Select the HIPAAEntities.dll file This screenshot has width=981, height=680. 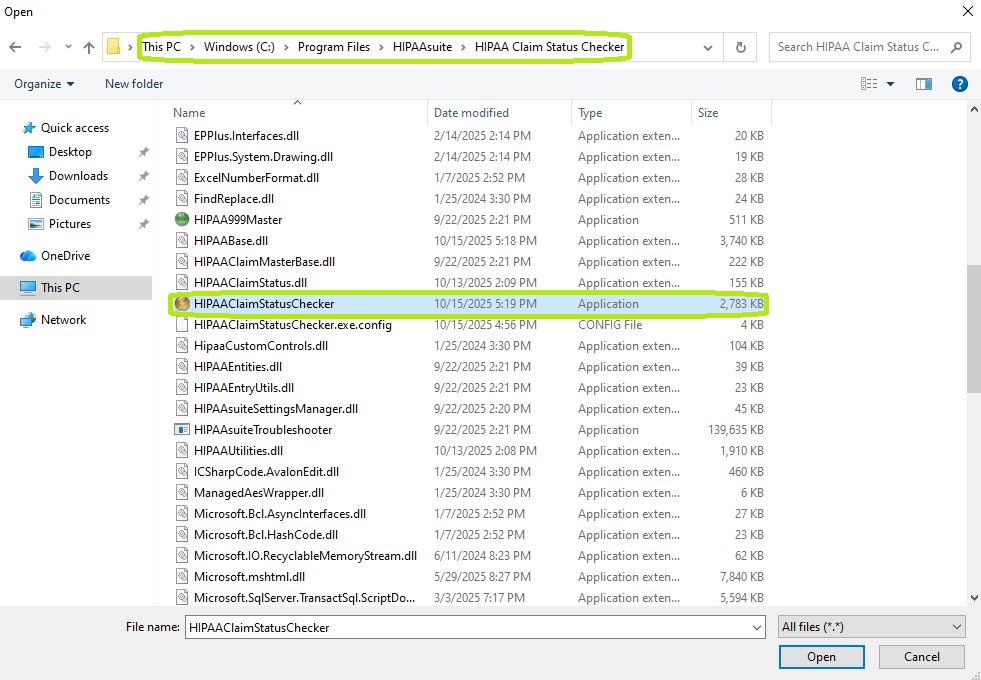click(x=238, y=367)
